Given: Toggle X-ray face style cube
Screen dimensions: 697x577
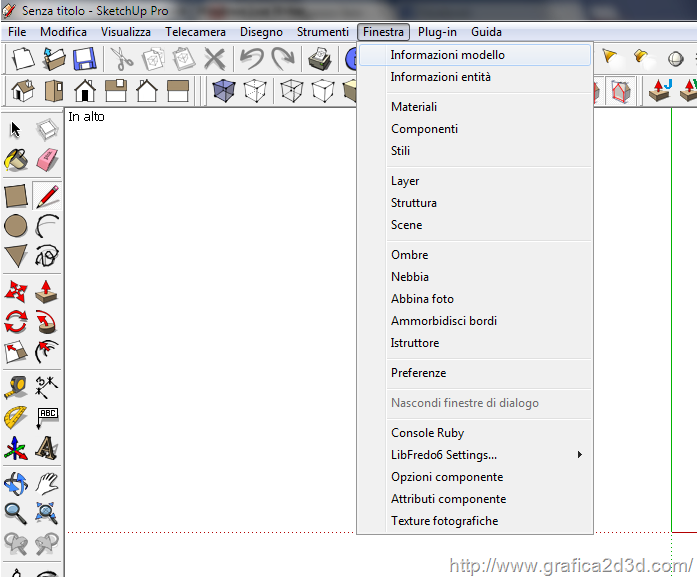Looking at the screenshot, I should tap(226, 92).
